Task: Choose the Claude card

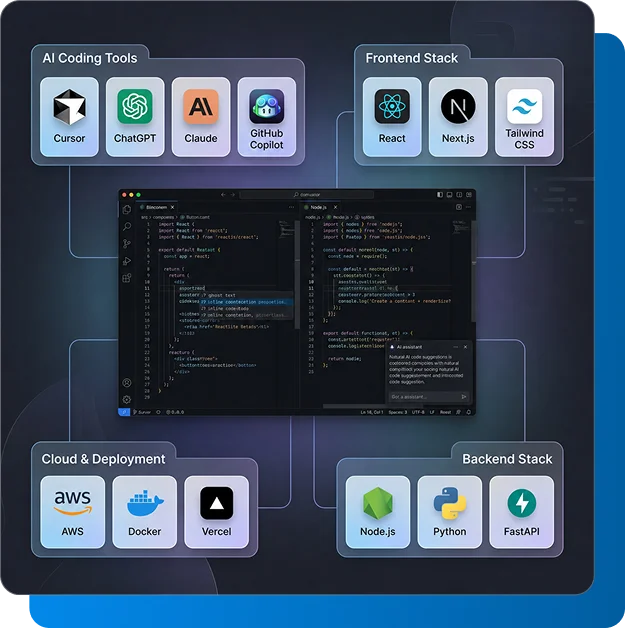Action: point(201,117)
